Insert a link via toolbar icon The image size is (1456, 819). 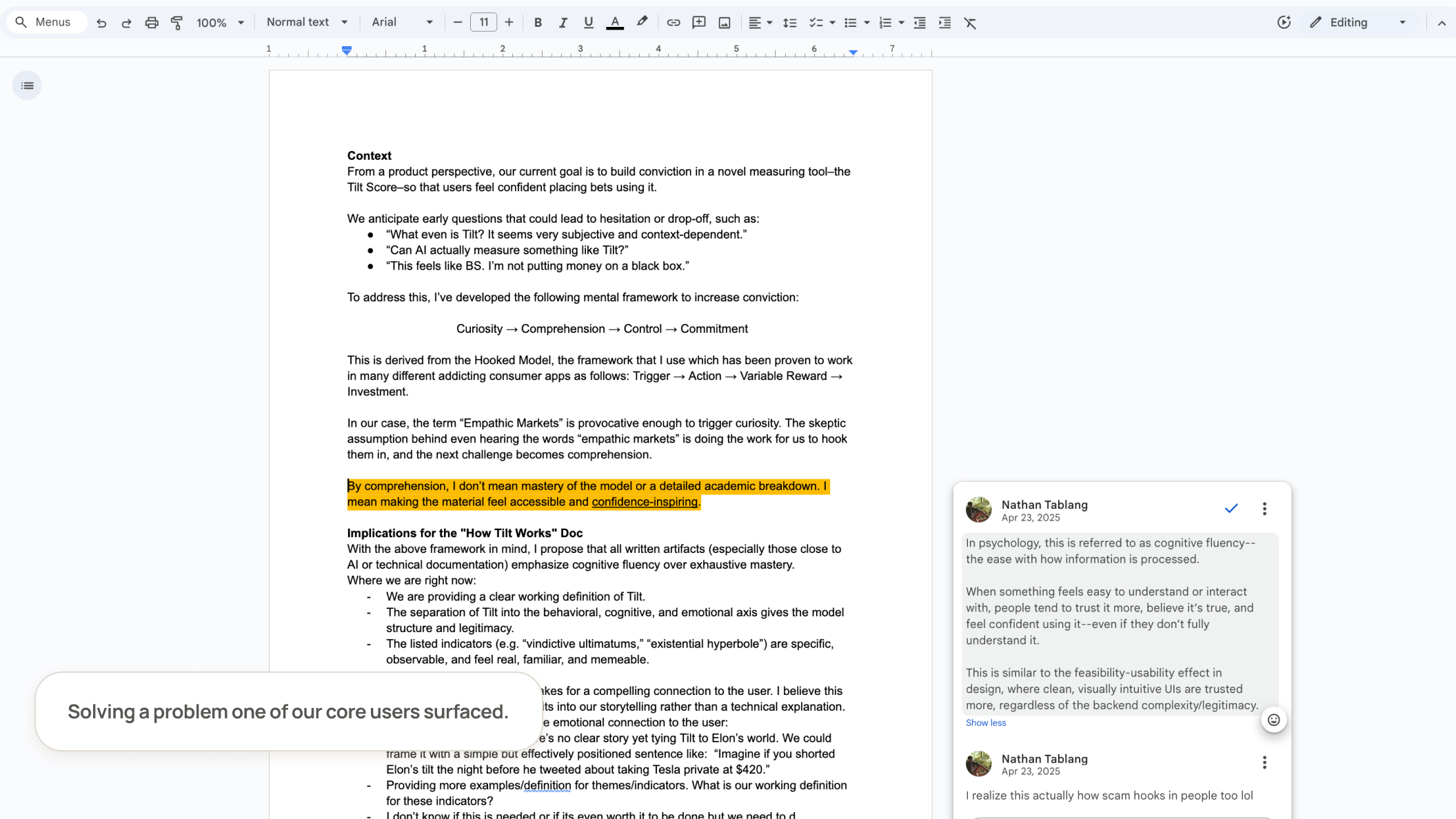click(x=673, y=23)
